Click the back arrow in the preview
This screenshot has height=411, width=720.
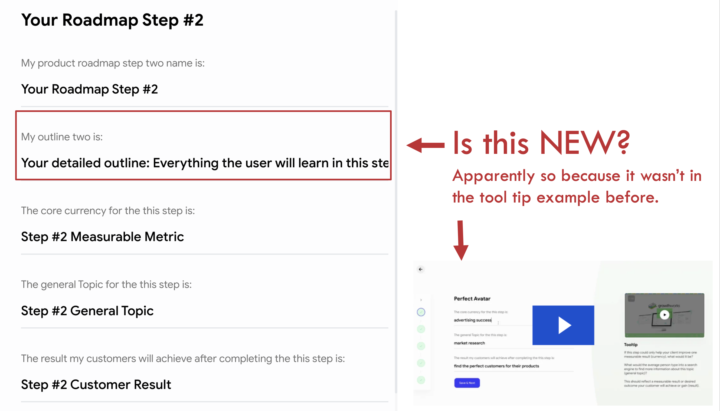(x=421, y=269)
